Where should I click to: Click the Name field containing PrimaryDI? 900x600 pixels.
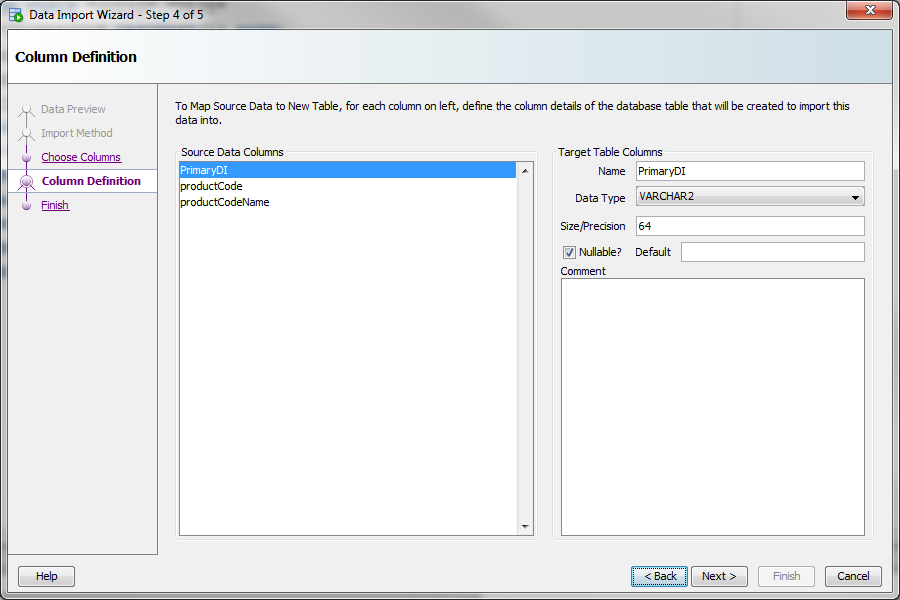(x=750, y=171)
